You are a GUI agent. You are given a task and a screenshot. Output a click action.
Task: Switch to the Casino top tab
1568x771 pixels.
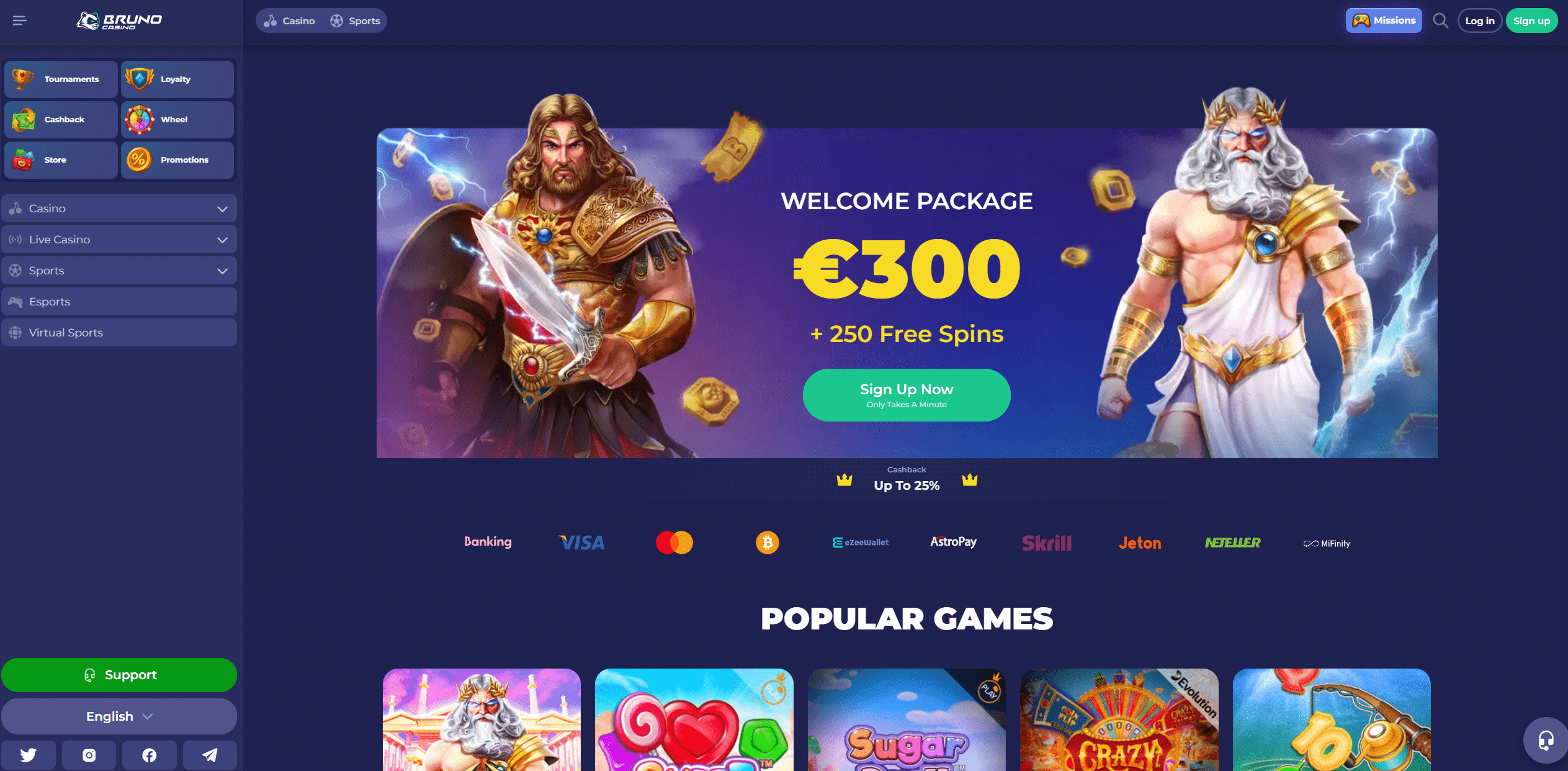pos(290,20)
